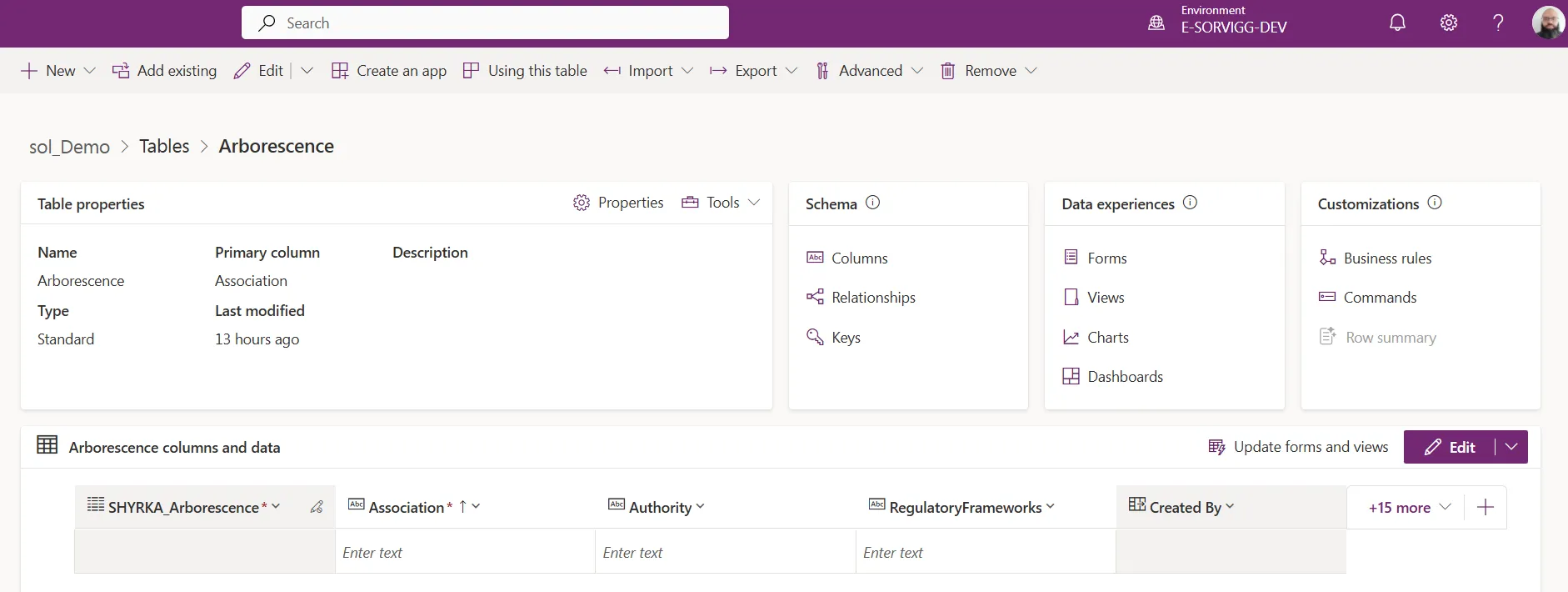Click Using this table
The width and height of the screenshot is (1568, 592).
pyautogui.click(x=525, y=71)
